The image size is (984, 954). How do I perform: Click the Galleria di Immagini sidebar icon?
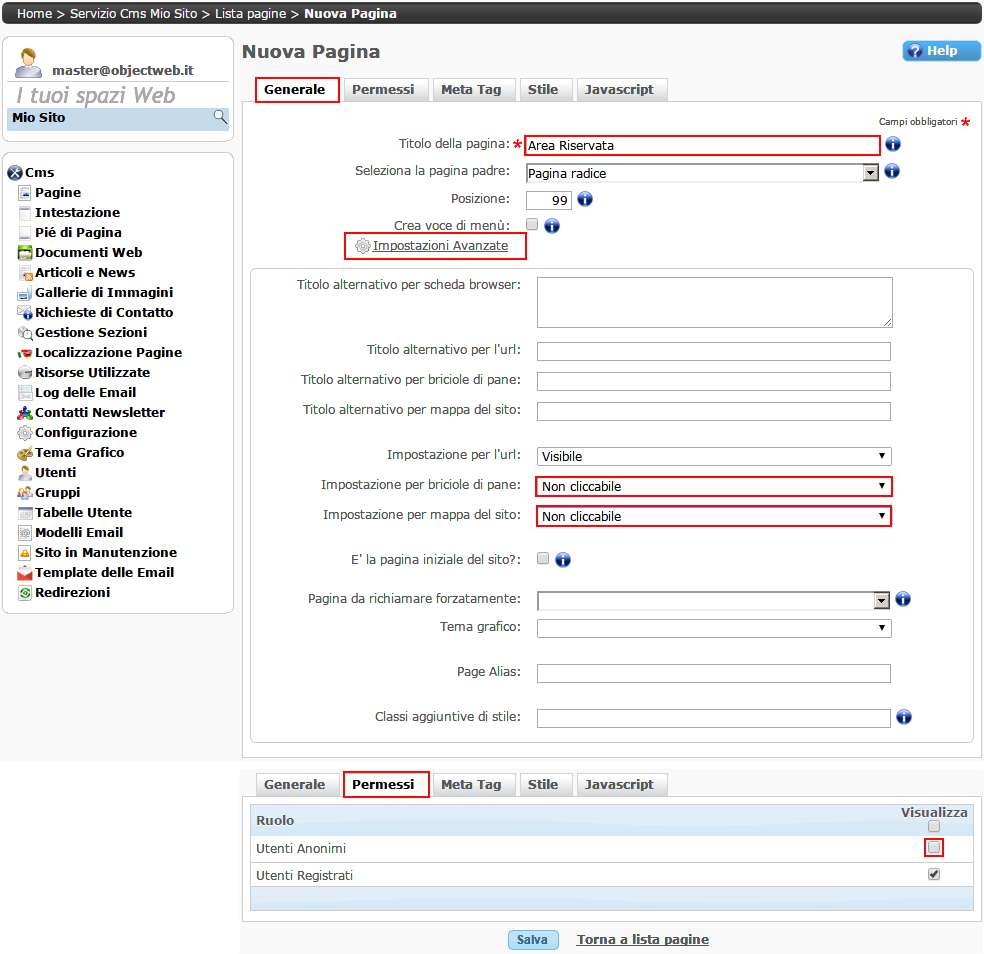coord(26,293)
